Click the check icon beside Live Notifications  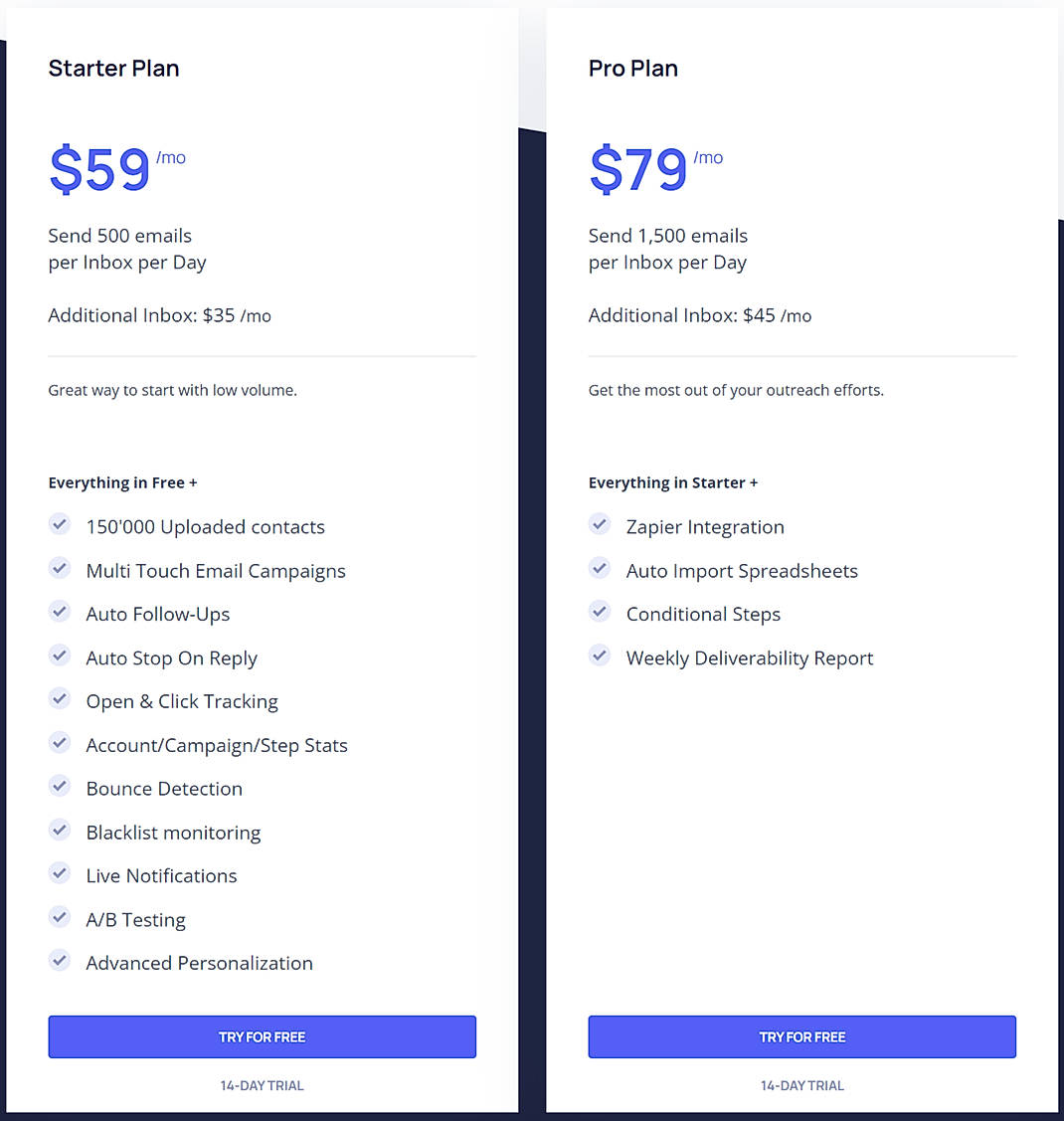(60, 873)
